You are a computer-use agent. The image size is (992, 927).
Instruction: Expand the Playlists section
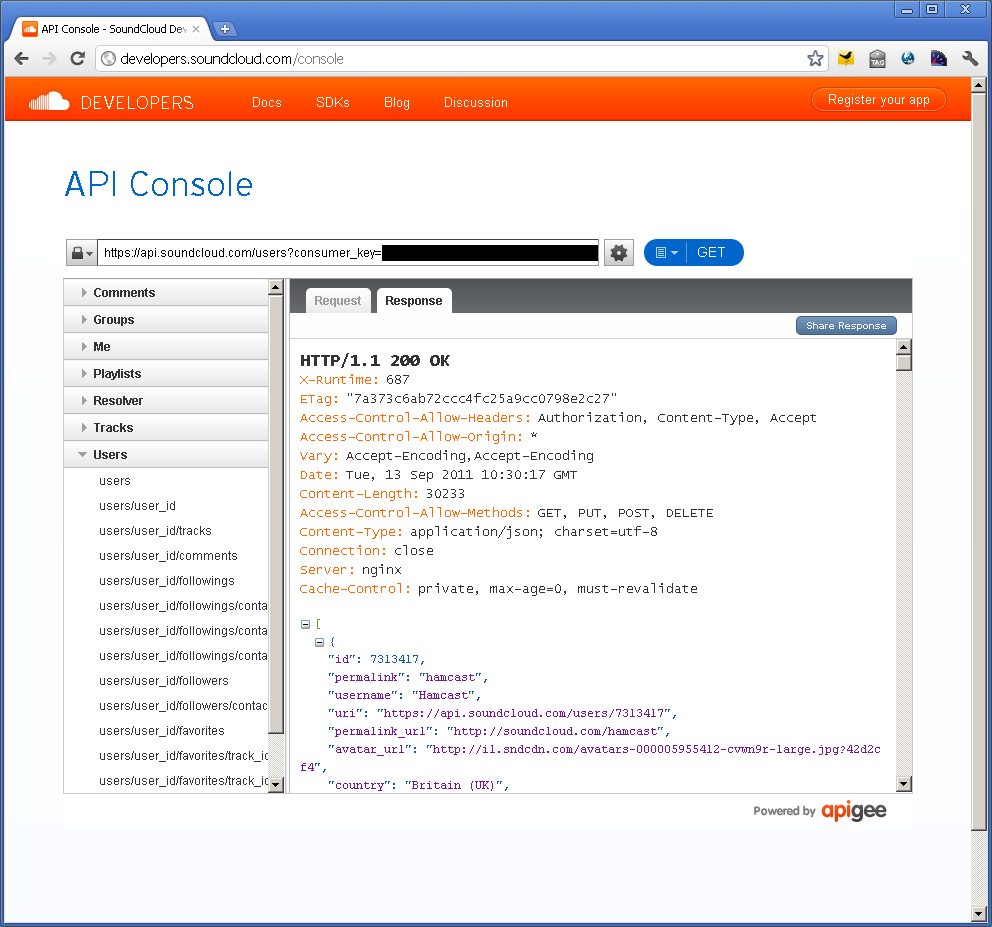click(117, 374)
